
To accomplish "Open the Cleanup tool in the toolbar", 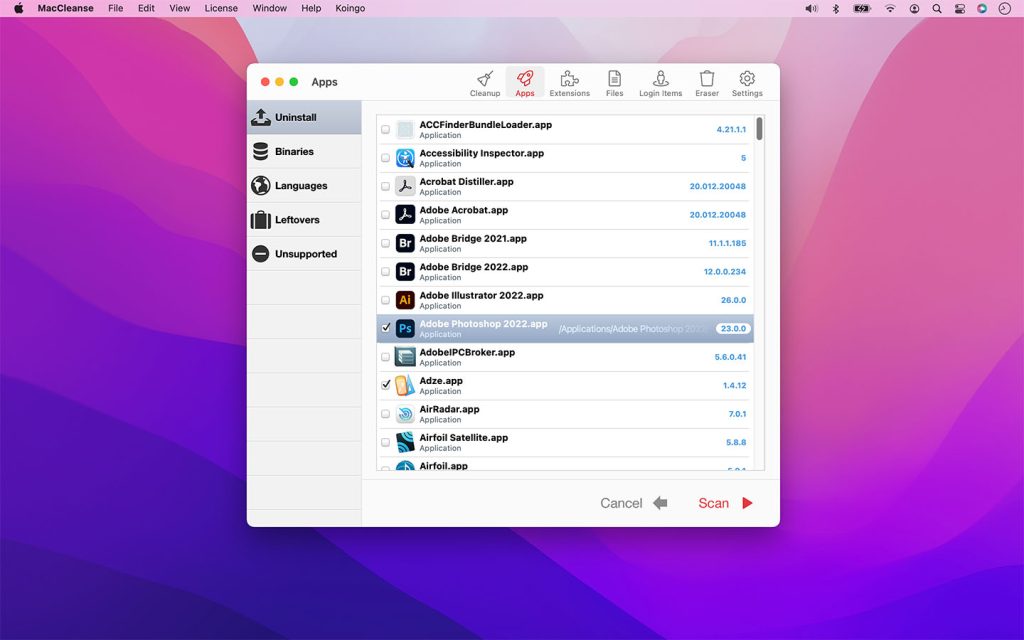I will point(485,83).
